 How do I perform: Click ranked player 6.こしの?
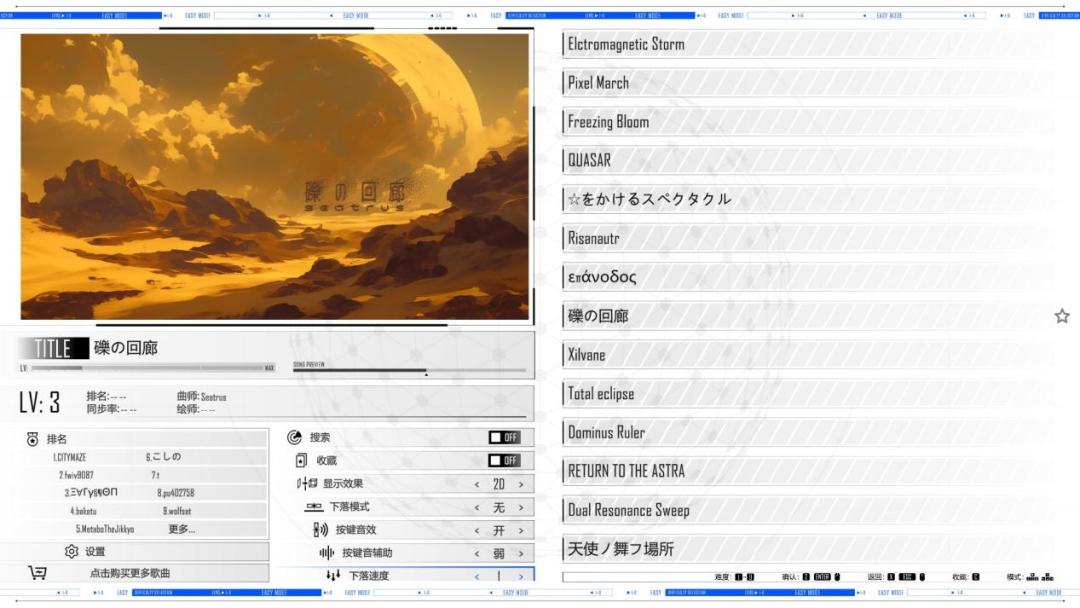[x=163, y=457]
